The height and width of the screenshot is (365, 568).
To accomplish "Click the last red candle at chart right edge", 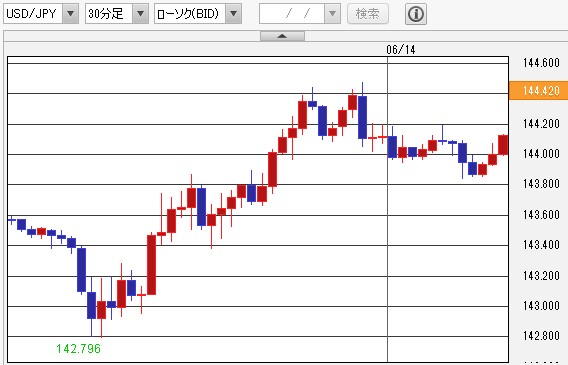I will [x=503, y=145].
